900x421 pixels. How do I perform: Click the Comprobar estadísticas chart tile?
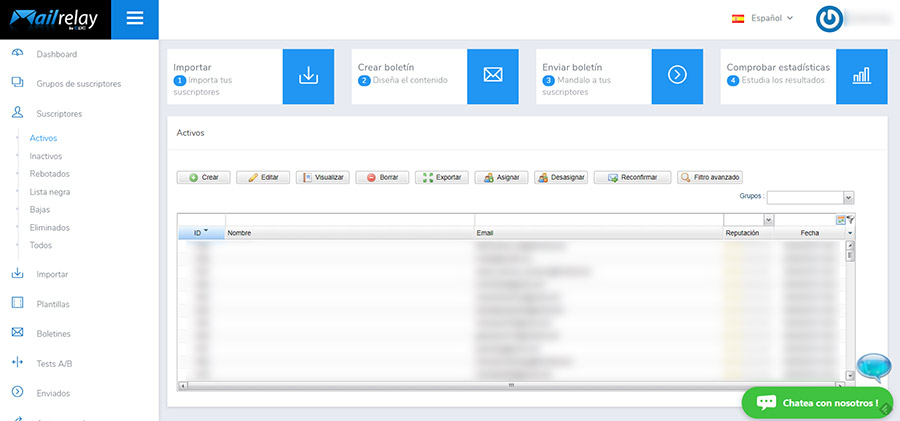(862, 76)
